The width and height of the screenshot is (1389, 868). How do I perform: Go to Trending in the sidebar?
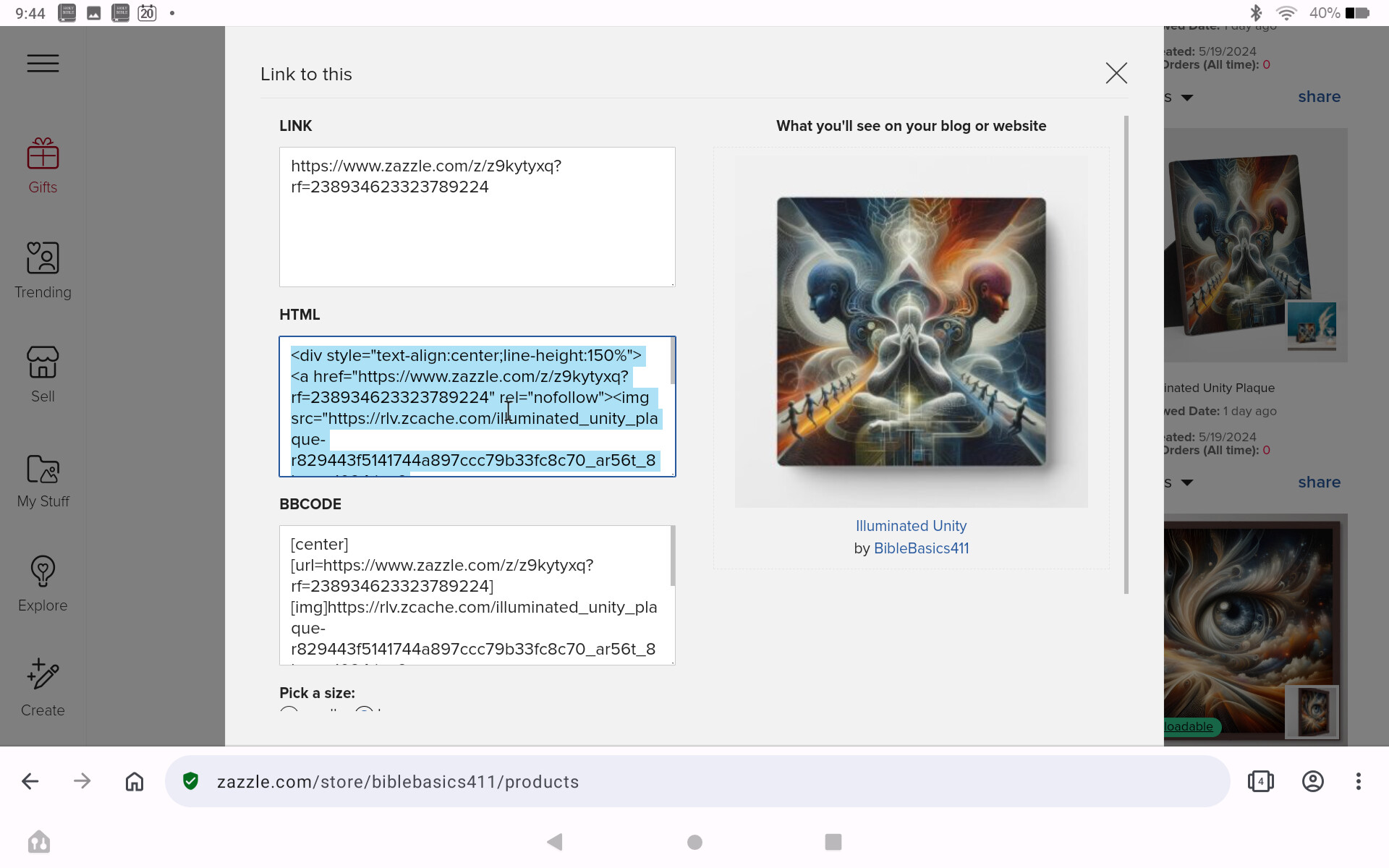pos(43,271)
